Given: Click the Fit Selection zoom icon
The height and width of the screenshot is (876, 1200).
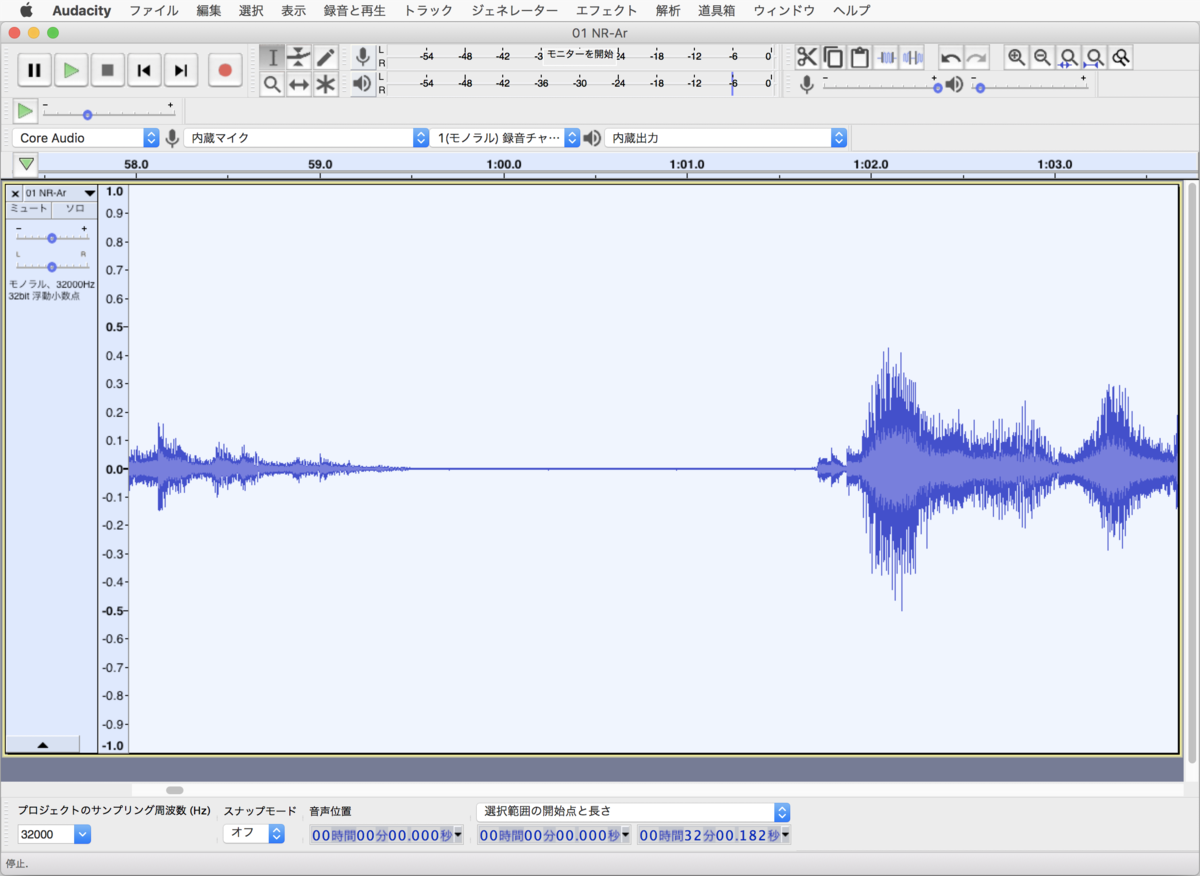Looking at the screenshot, I should pyautogui.click(x=1069, y=58).
